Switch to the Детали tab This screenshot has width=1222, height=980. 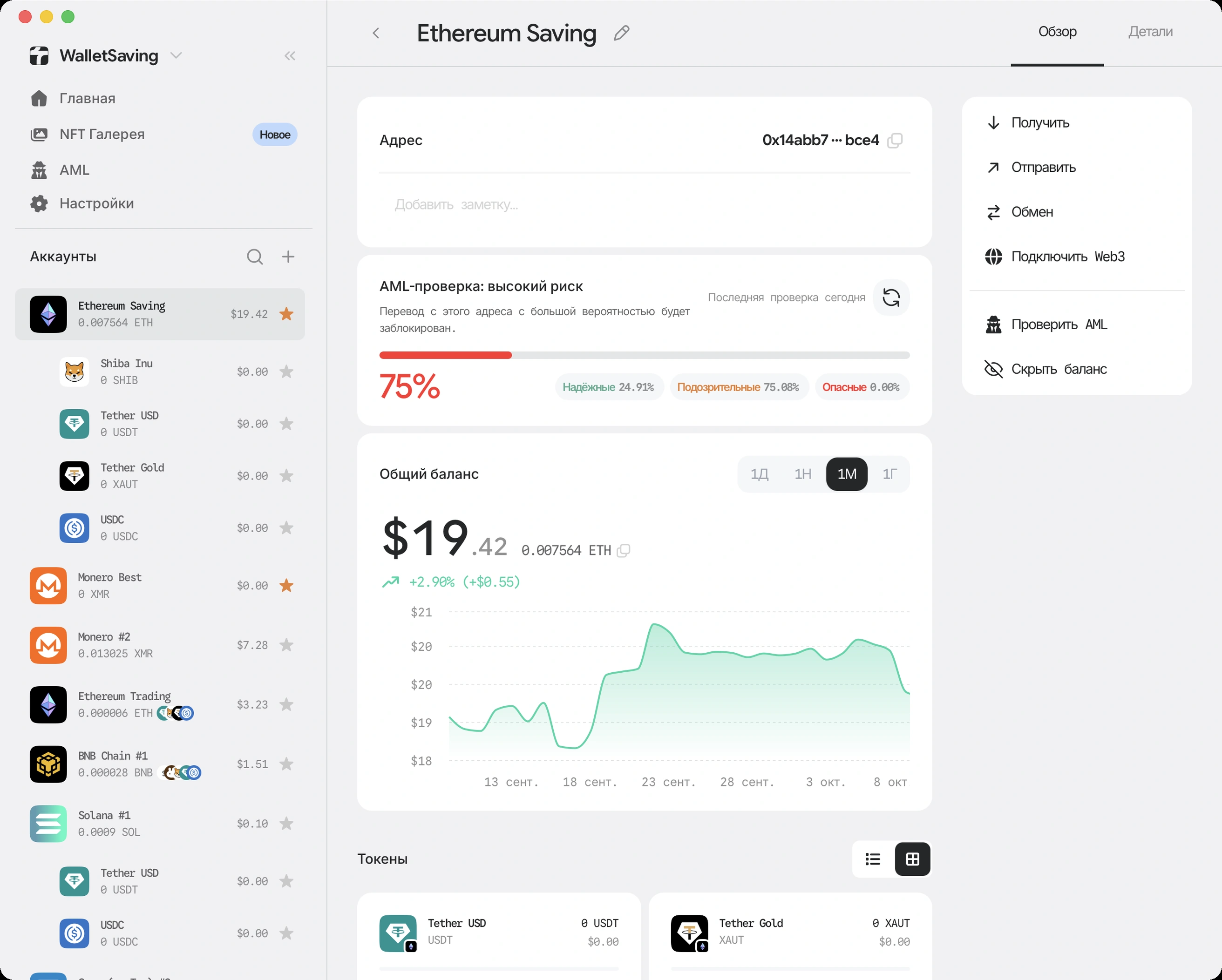[x=1150, y=32]
